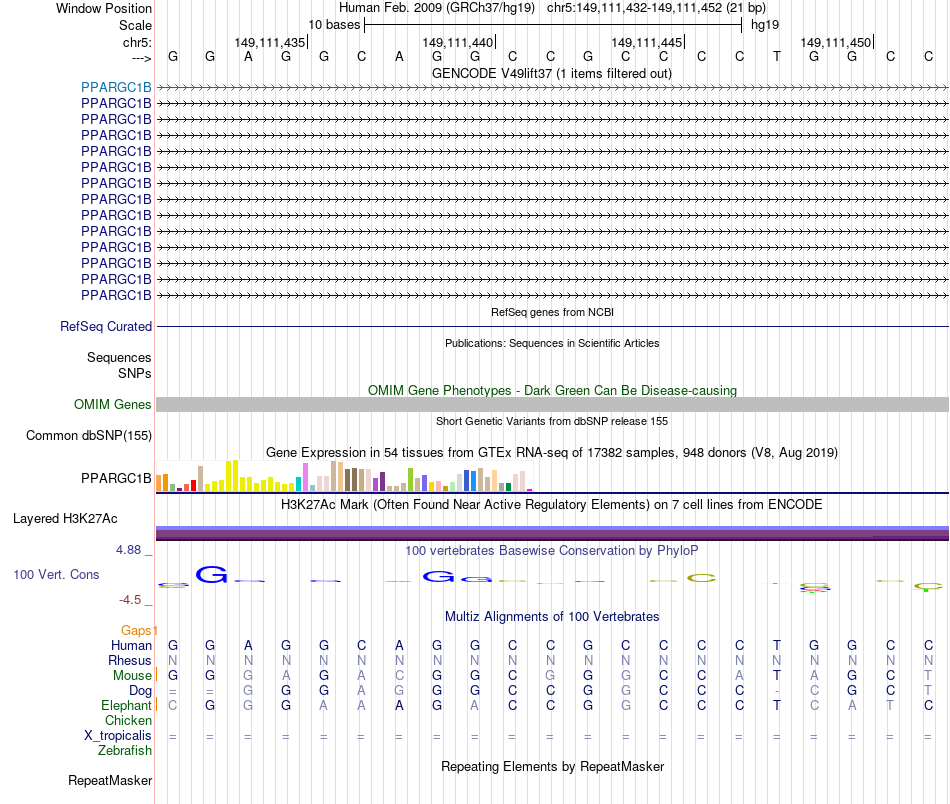The width and height of the screenshot is (950, 804).
Task: Click the Common dbSNP(155) track label
Action: click(88, 436)
